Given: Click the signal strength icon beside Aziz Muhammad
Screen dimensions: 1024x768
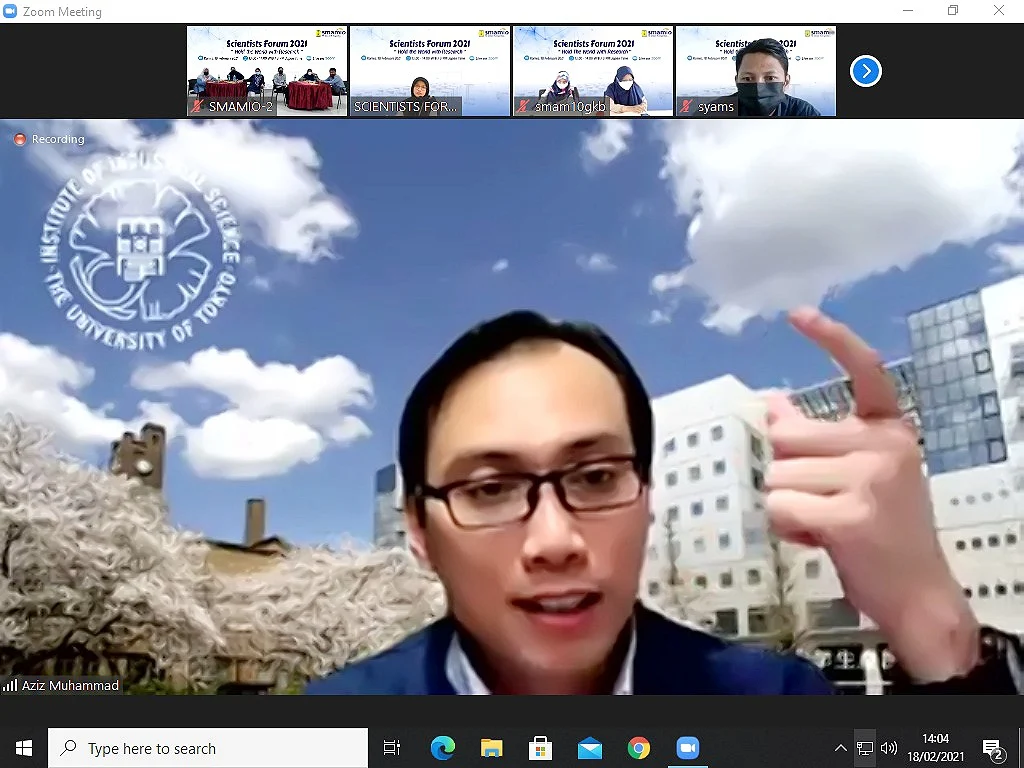Looking at the screenshot, I should tap(11, 686).
